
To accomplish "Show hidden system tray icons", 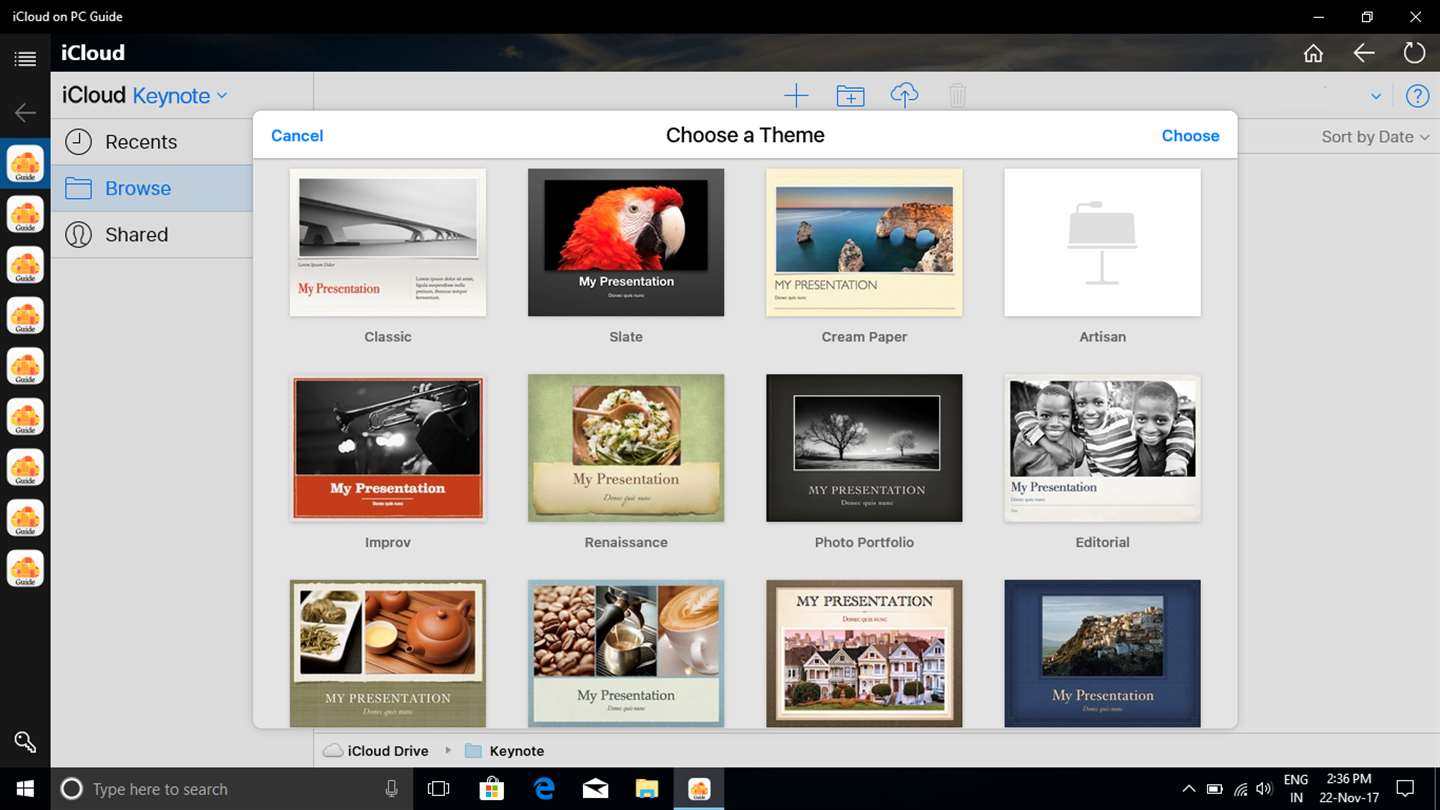I will (1188, 789).
